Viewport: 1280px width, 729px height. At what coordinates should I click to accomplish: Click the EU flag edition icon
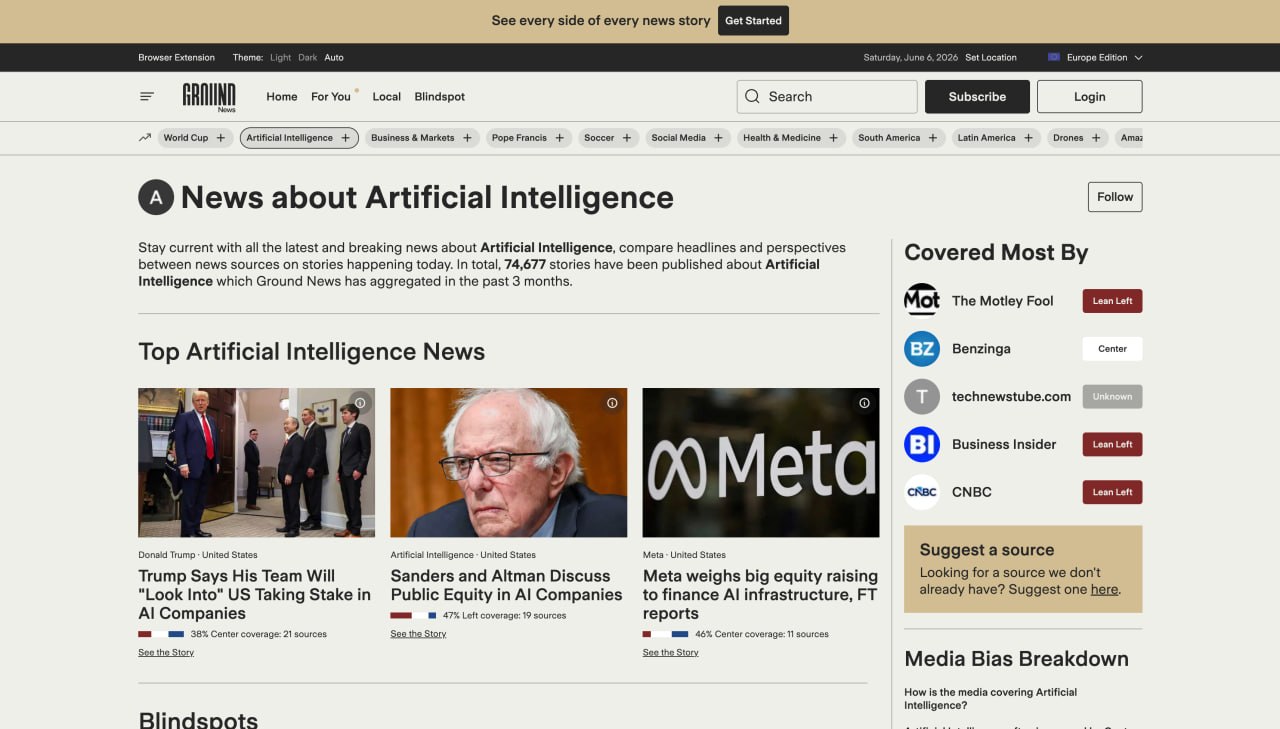click(x=1054, y=57)
